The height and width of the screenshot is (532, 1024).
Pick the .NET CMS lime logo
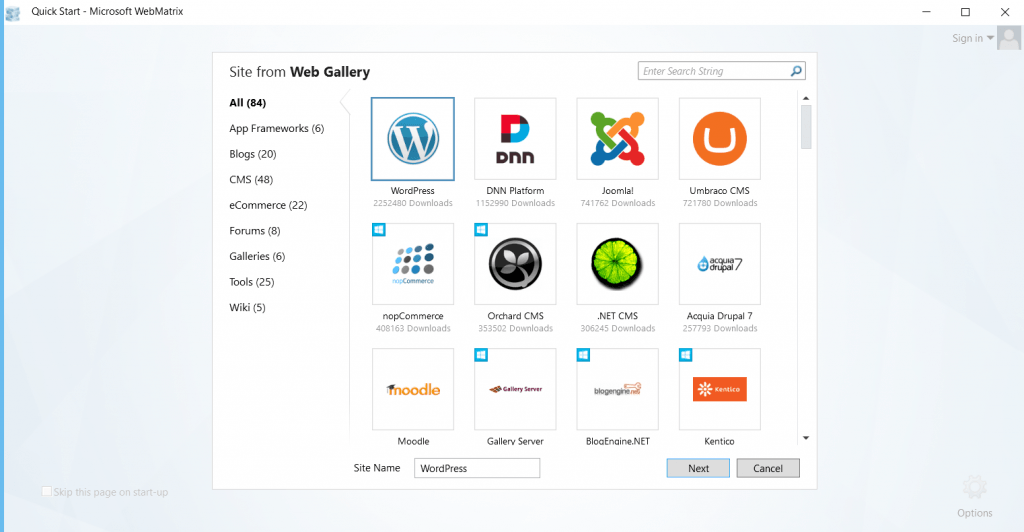tap(618, 264)
